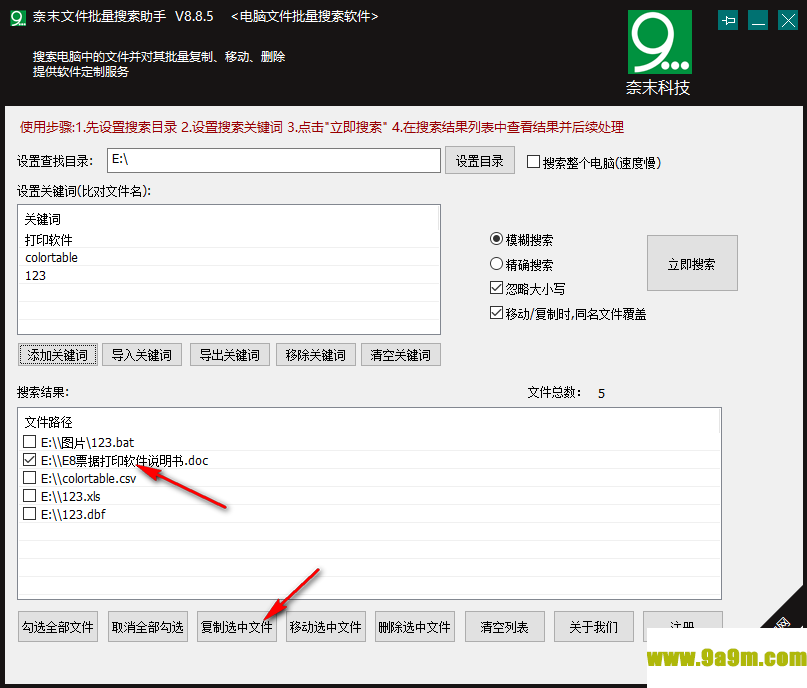
Task: Select 精确搜索 radio option
Action: (496, 264)
